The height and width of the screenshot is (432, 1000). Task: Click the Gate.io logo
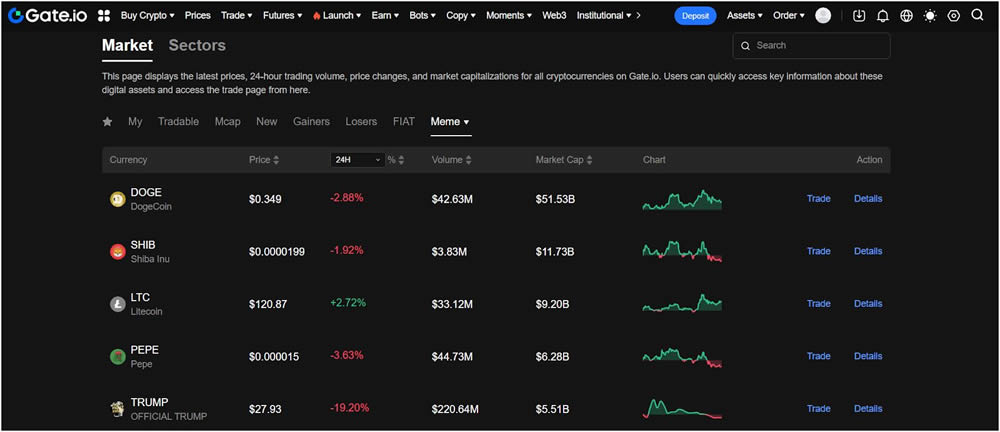48,16
